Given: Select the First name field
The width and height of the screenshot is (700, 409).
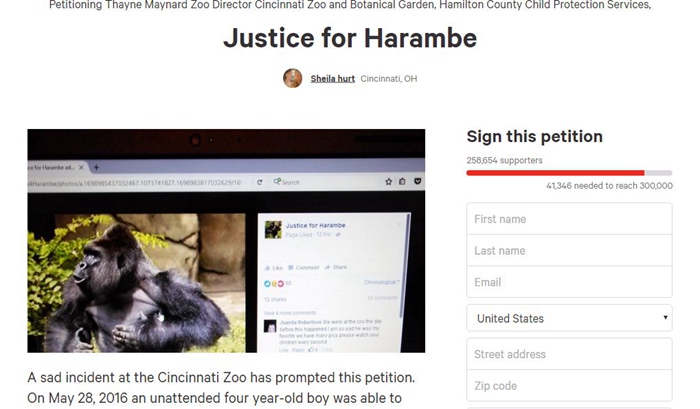Looking at the screenshot, I should [569, 219].
